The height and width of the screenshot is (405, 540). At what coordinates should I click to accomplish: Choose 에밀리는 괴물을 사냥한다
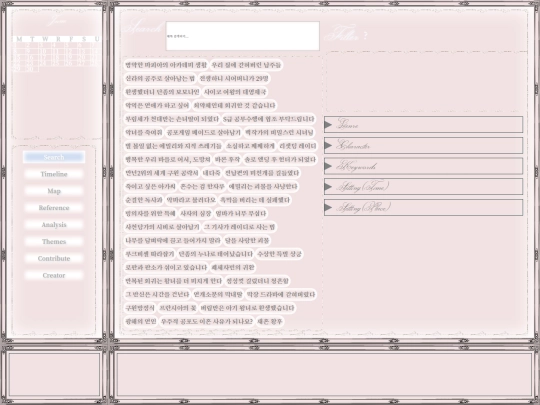(263, 186)
